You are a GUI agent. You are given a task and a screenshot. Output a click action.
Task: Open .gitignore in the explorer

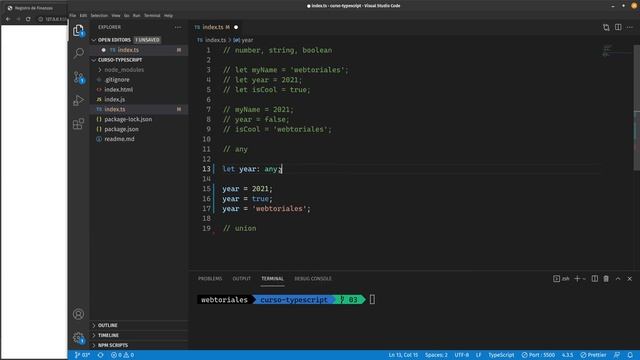coord(117,80)
